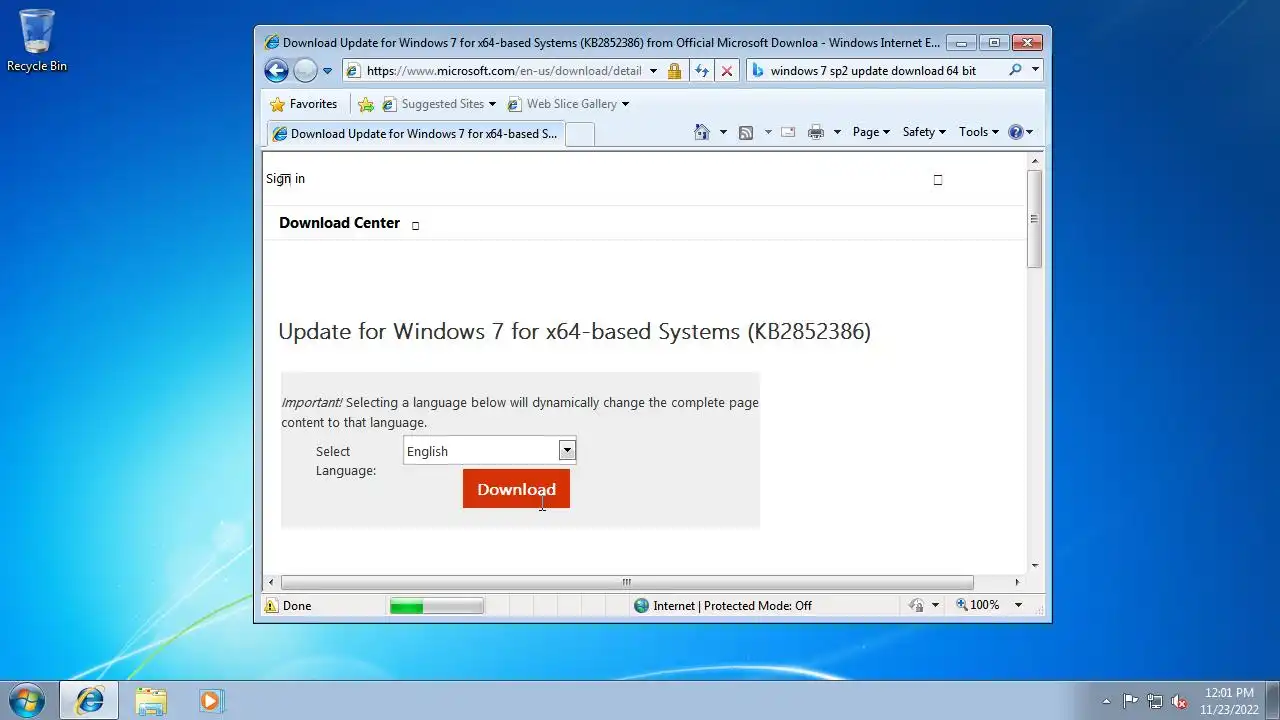Open the zoom level dropdown arrow
Image resolution: width=1280 pixels, height=720 pixels.
(1019, 606)
